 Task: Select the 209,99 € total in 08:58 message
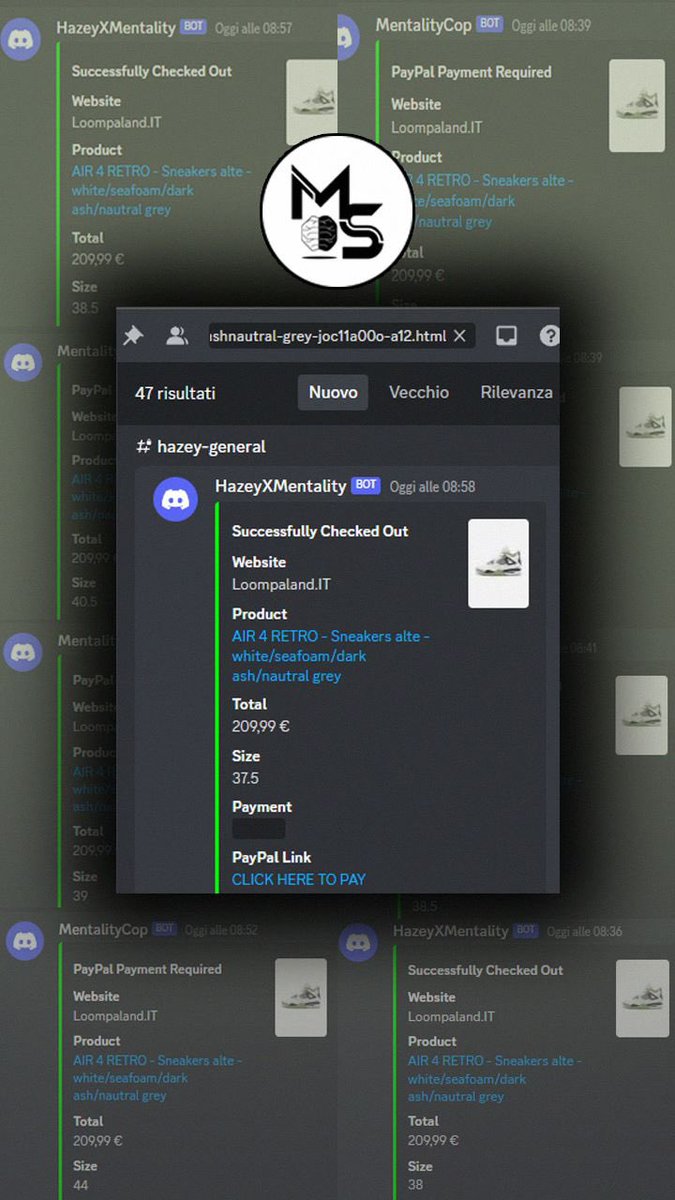pyautogui.click(x=261, y=726)
